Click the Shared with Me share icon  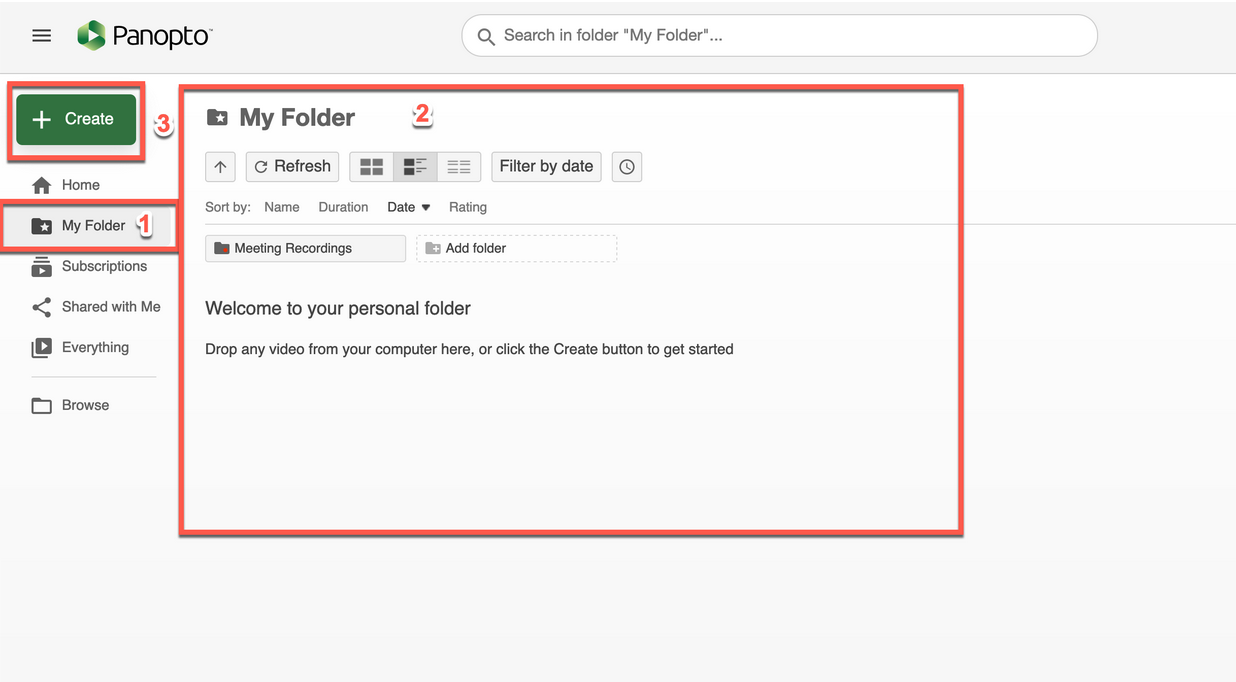pyautogui.click(x=41, y=307)
